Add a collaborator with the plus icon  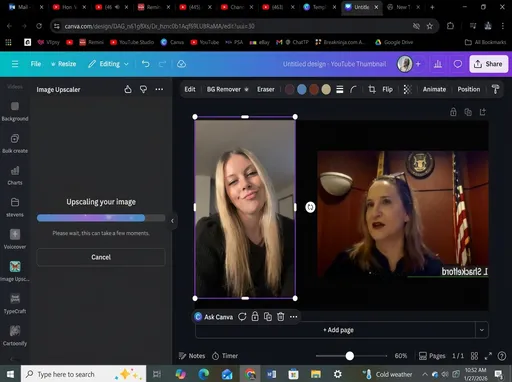[x=418, y=64]
